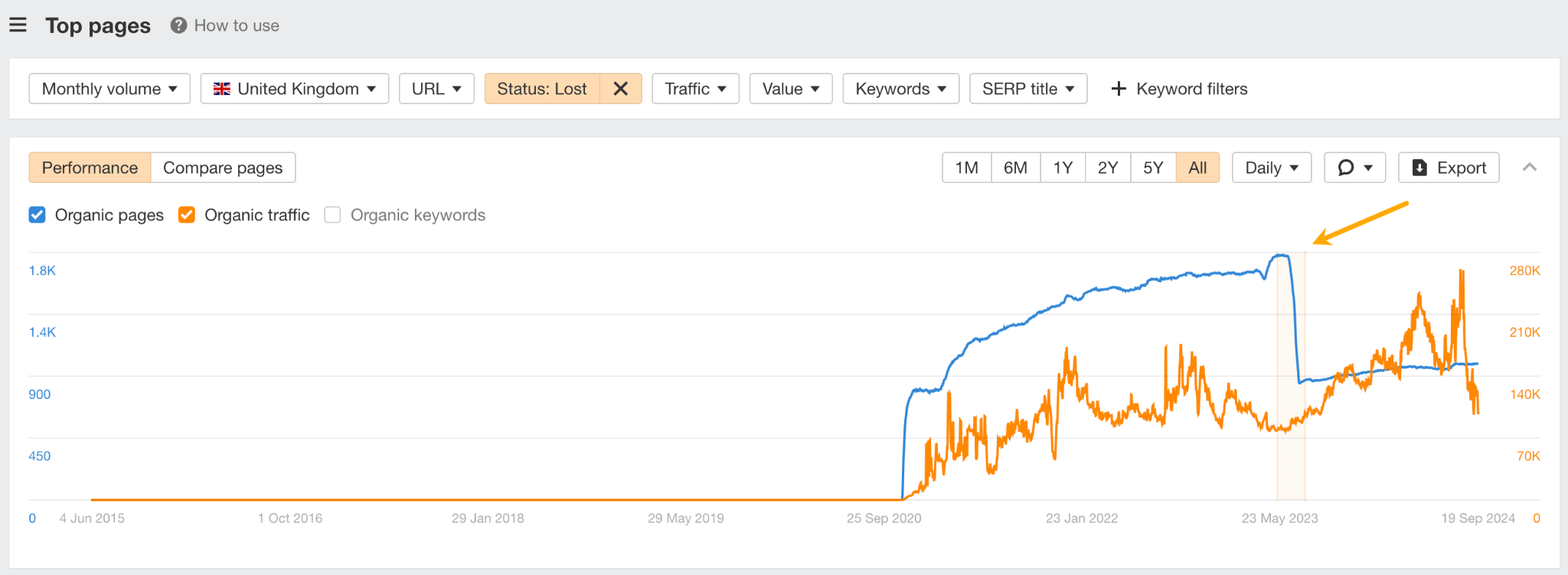Open the comment annotations icon dropdown
This screenshot has height=575, width=1568.
click(x=1354, y=168)
